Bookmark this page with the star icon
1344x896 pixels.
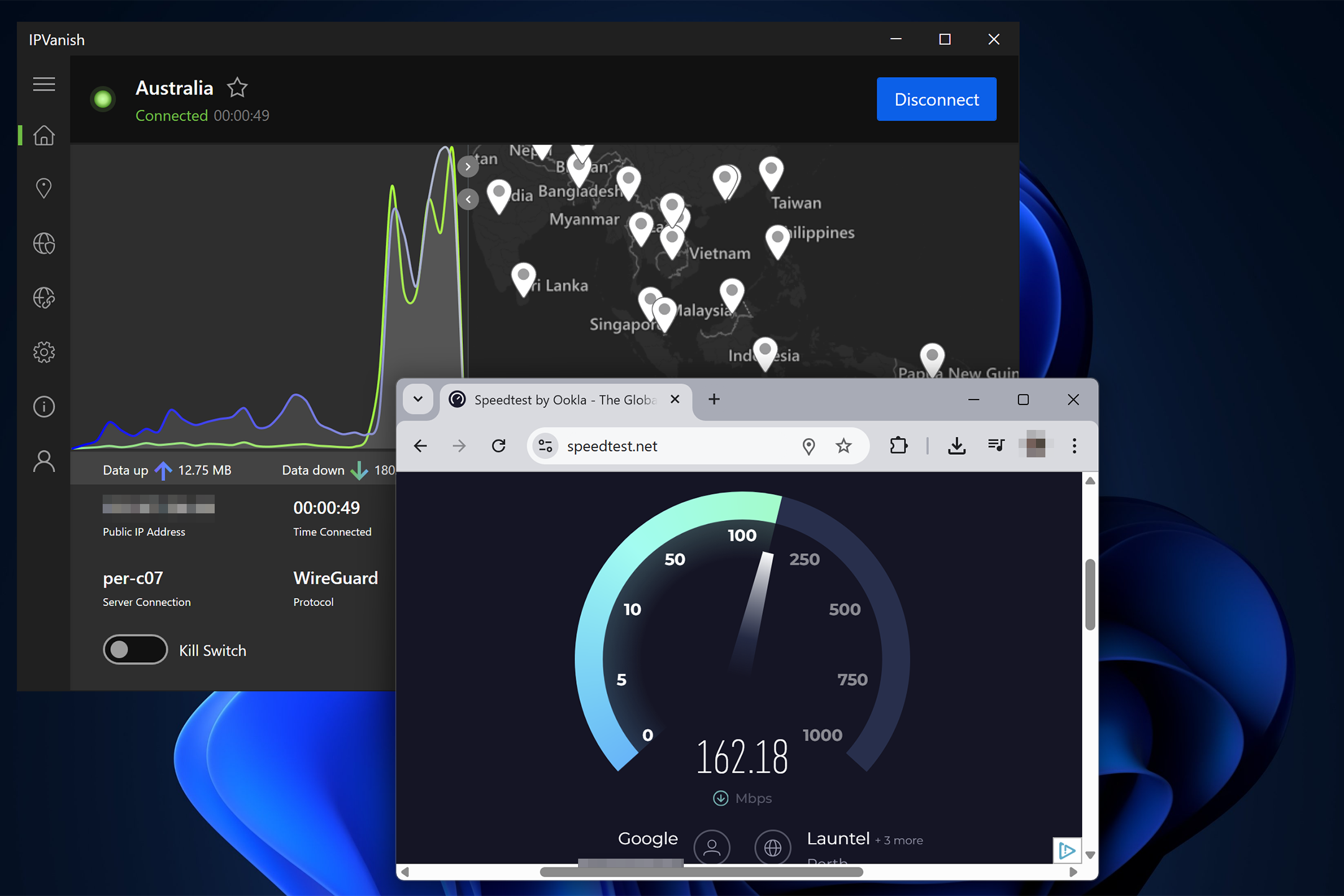pos(843,446)
